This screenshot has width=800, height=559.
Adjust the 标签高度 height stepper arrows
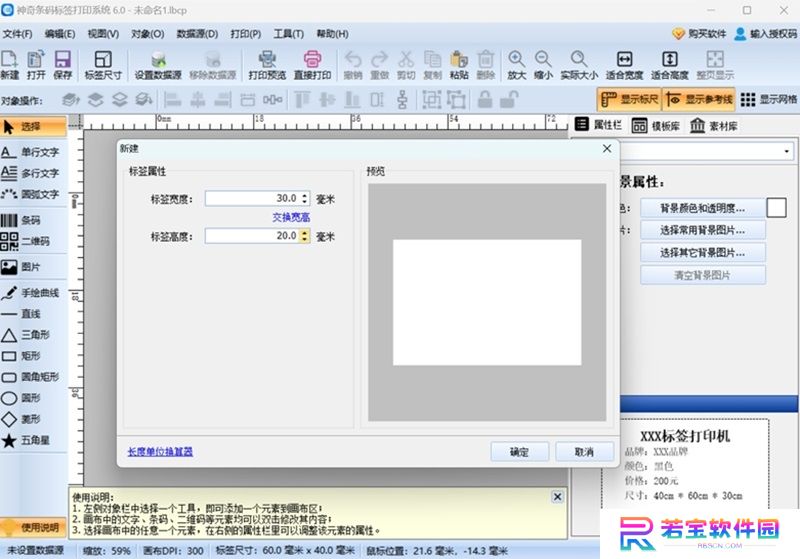(x=305, y=236)
